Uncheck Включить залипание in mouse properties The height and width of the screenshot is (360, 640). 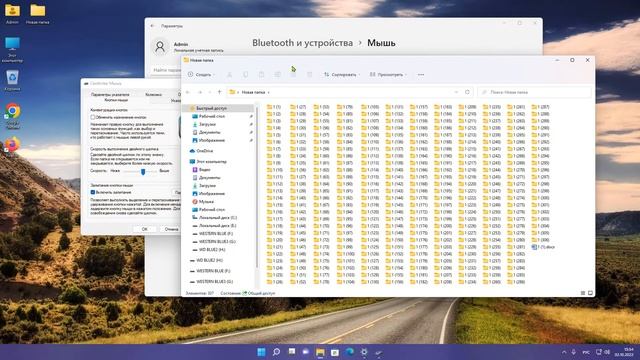pyautogui.click(x=93, y=192)
